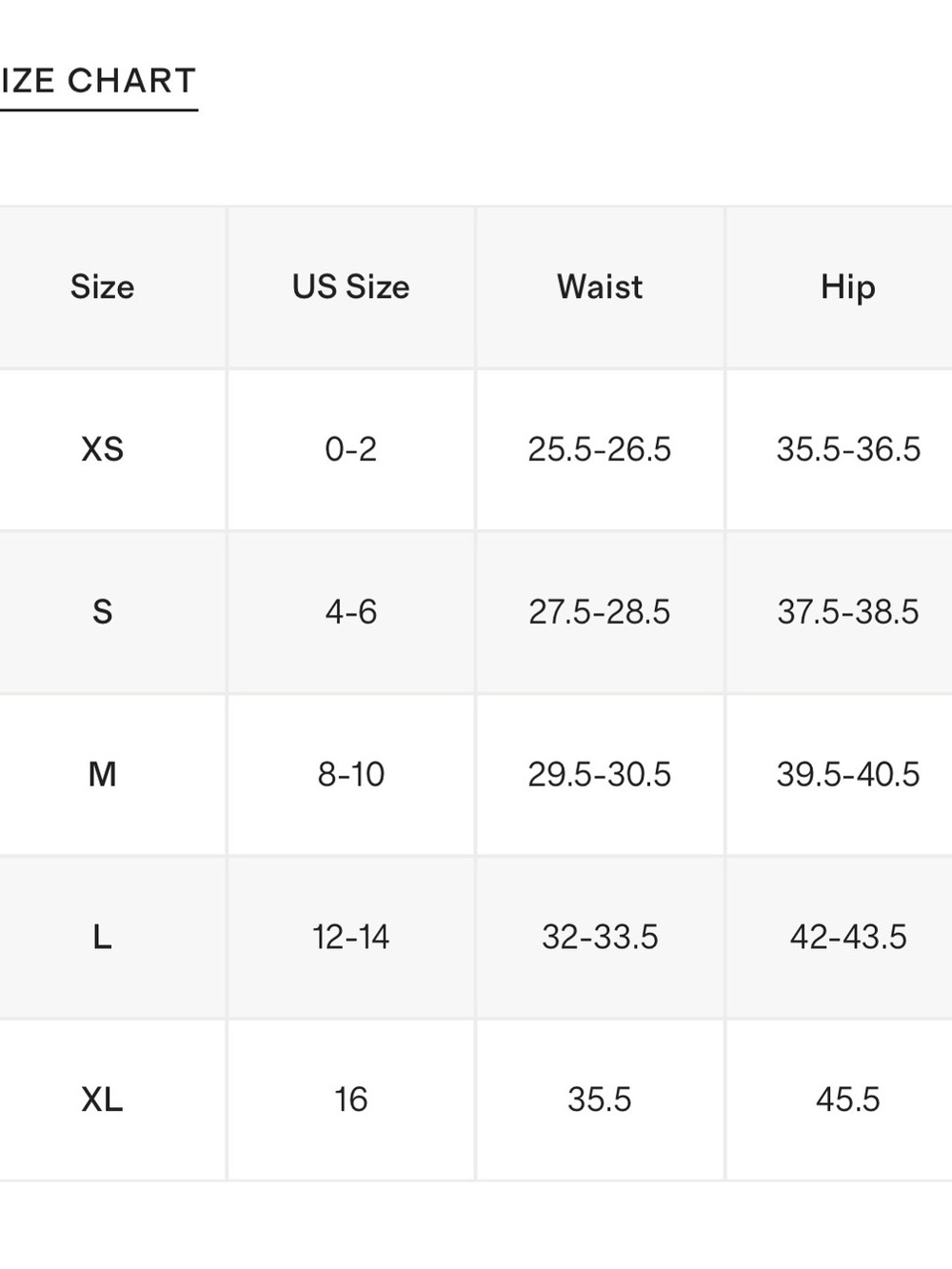Click the Hip column header
952x1269 pixels.
click(x=848, y=287)
